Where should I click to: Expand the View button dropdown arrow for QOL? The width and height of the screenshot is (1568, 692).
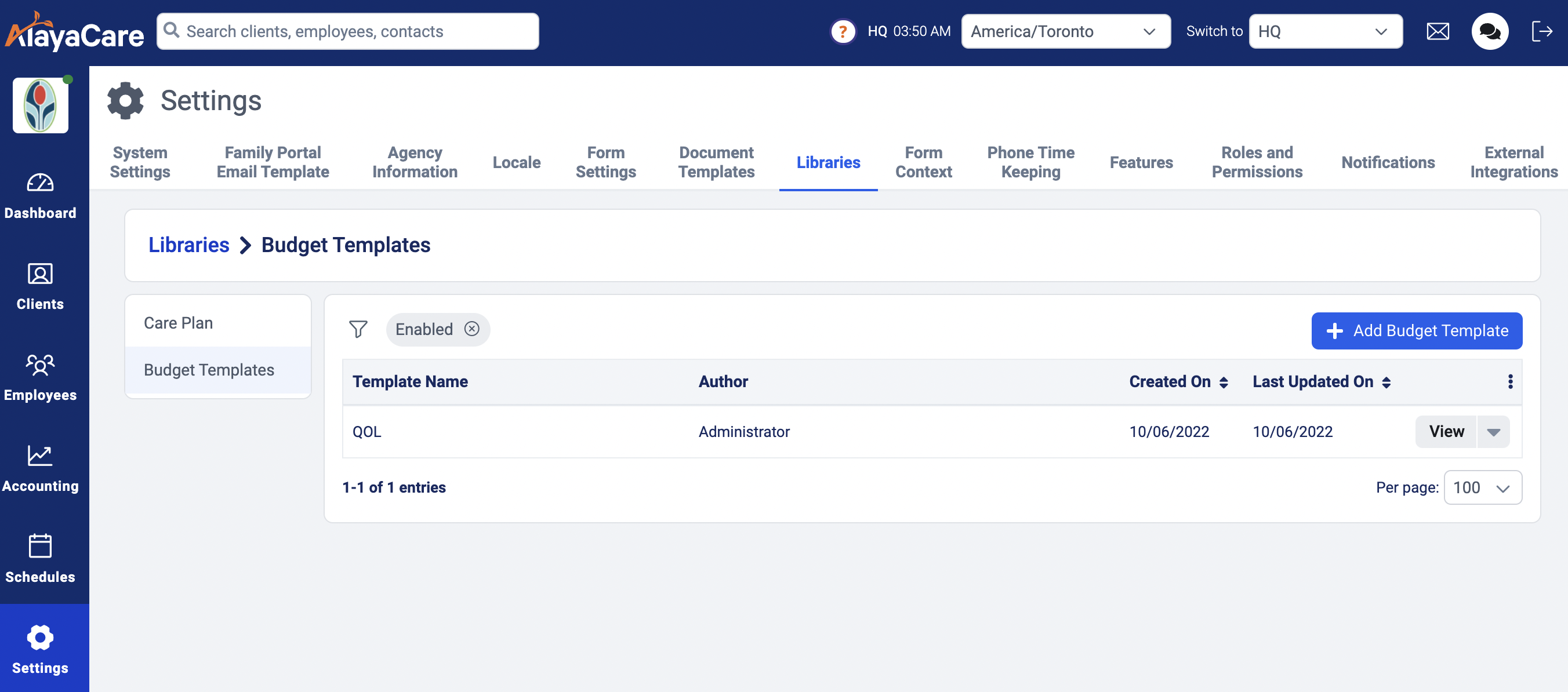pos(1493,432)
